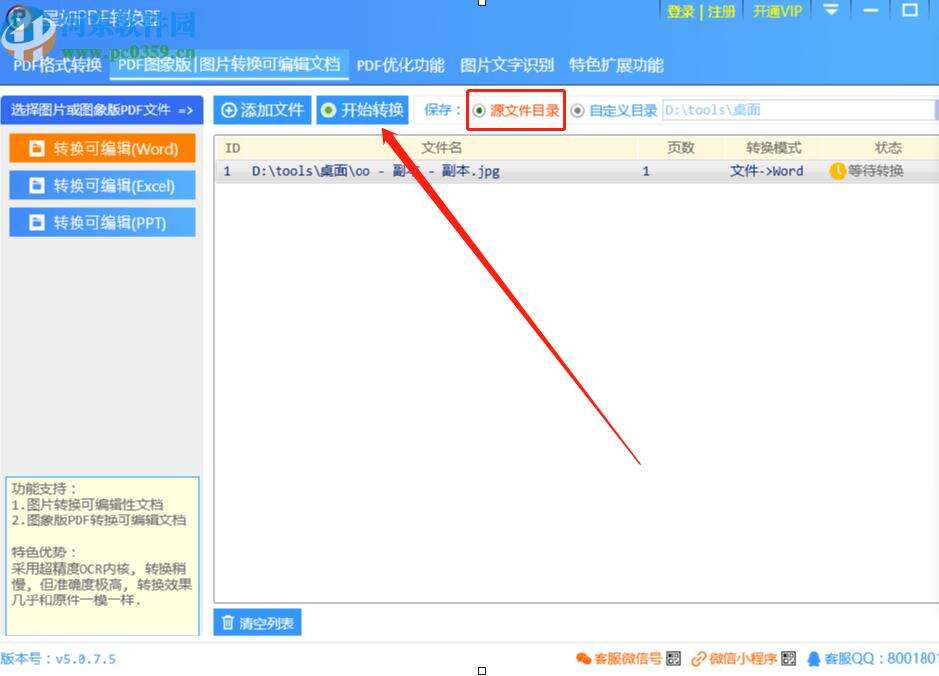Click the 开始转换 (Start Convert) icon

coord(330,111)
